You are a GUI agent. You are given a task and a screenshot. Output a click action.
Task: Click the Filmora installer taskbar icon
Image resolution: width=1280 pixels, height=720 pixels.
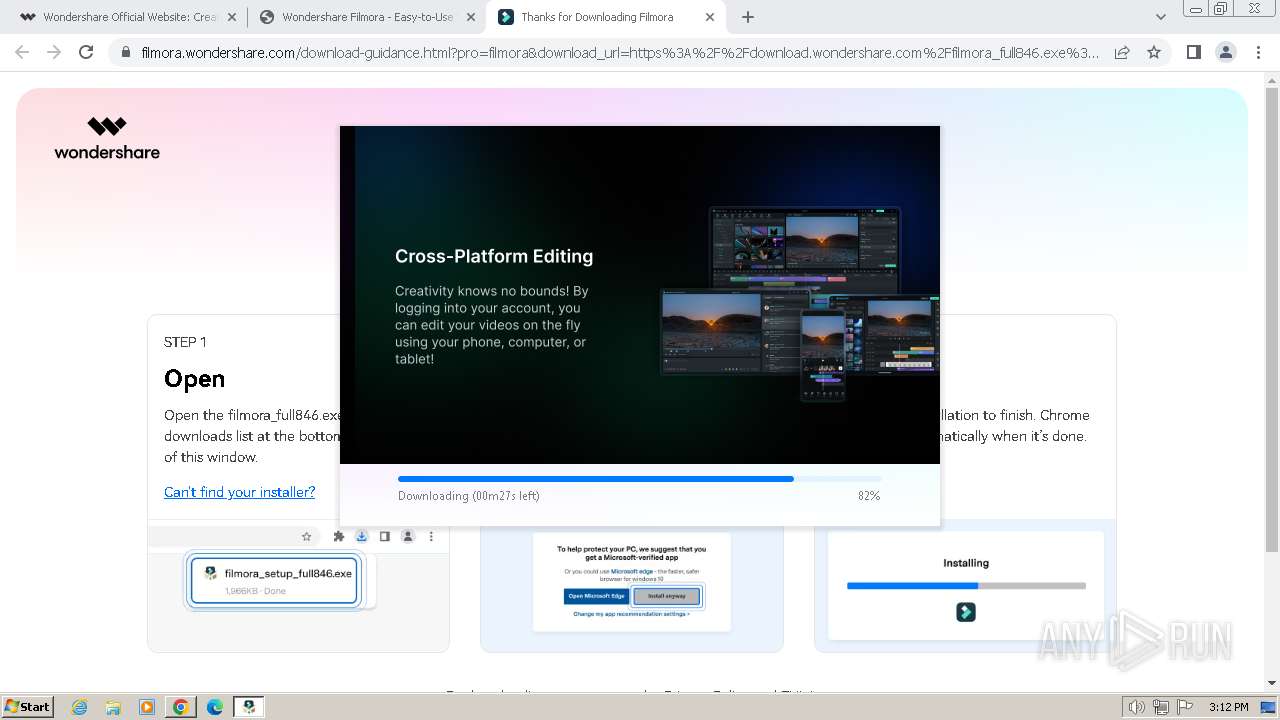(249, 707)
